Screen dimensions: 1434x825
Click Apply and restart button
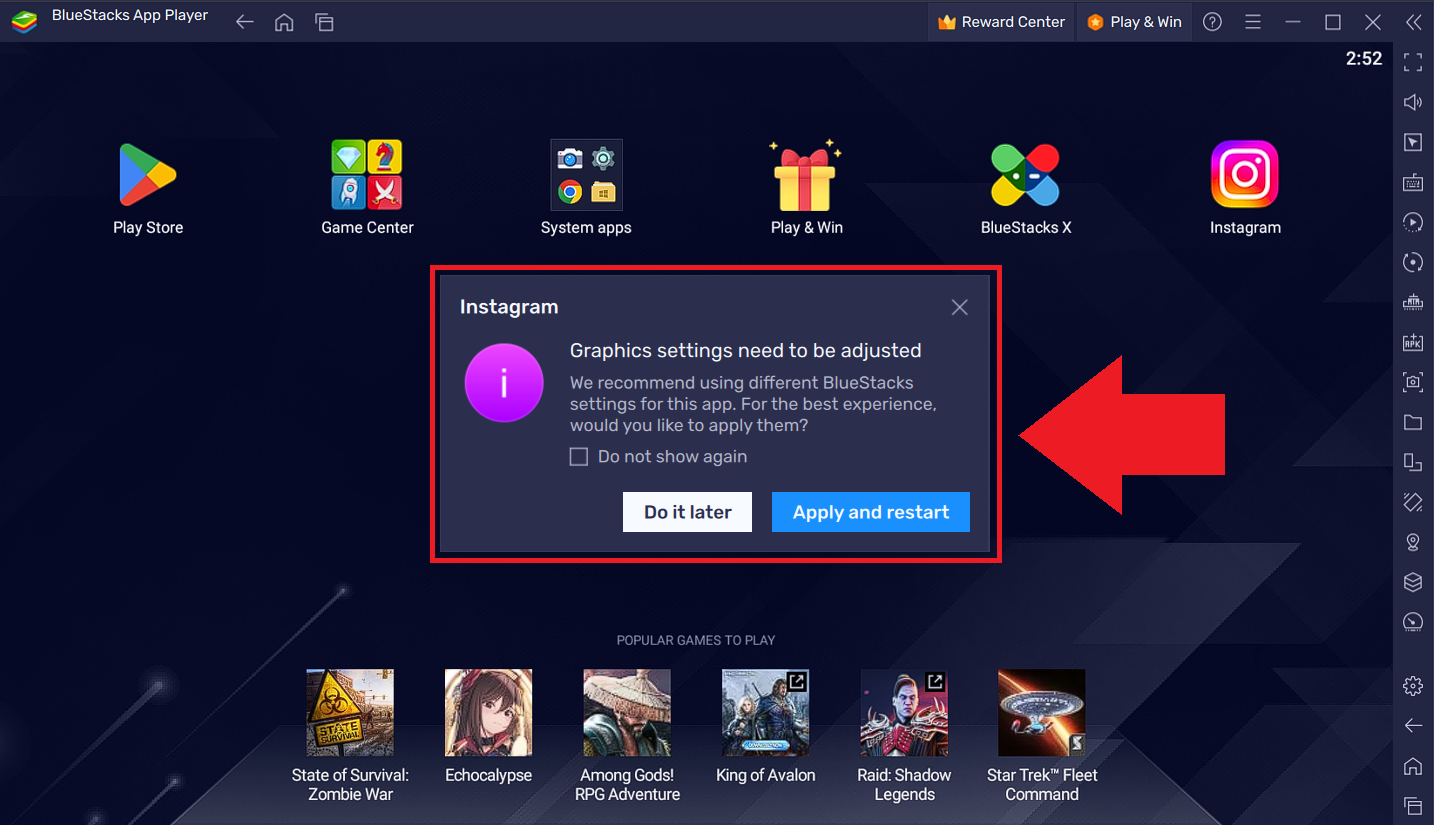(x=871, y=512)
